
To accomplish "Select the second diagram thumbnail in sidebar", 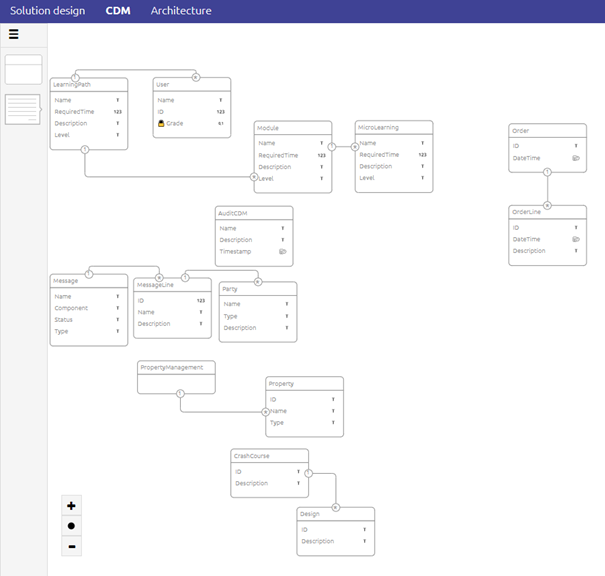I will (x=23, y=109).
